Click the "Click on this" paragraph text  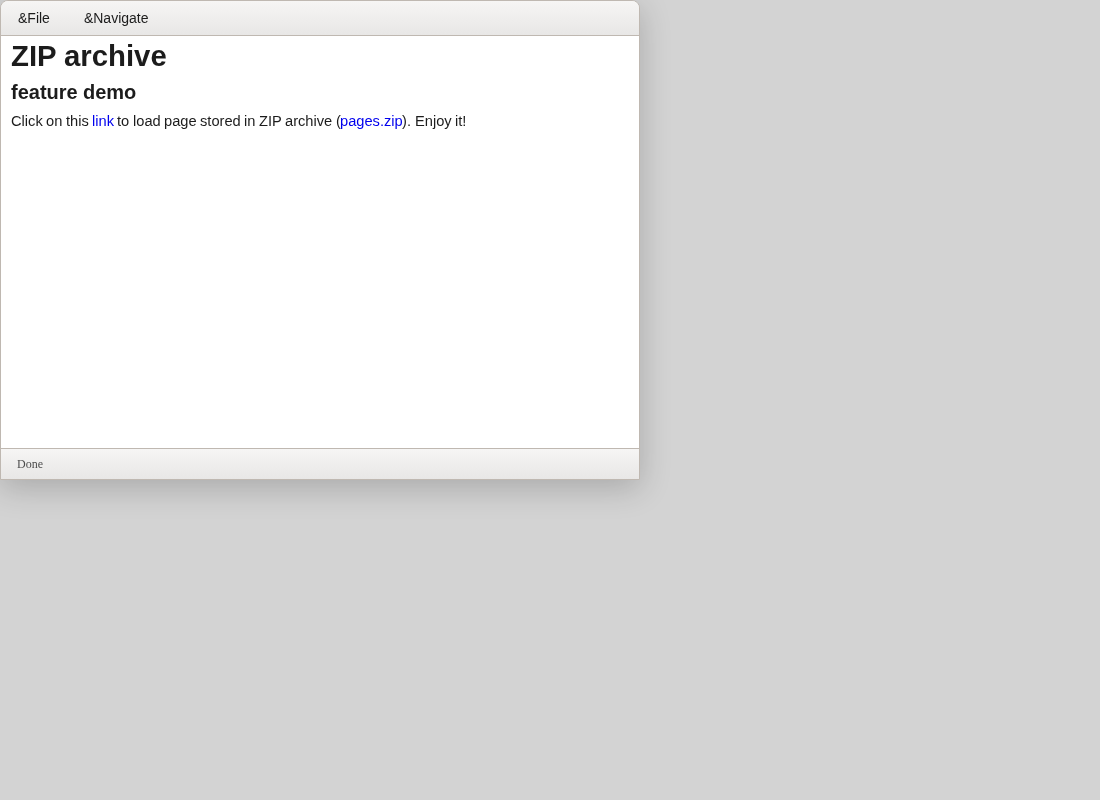pos(50,121)
